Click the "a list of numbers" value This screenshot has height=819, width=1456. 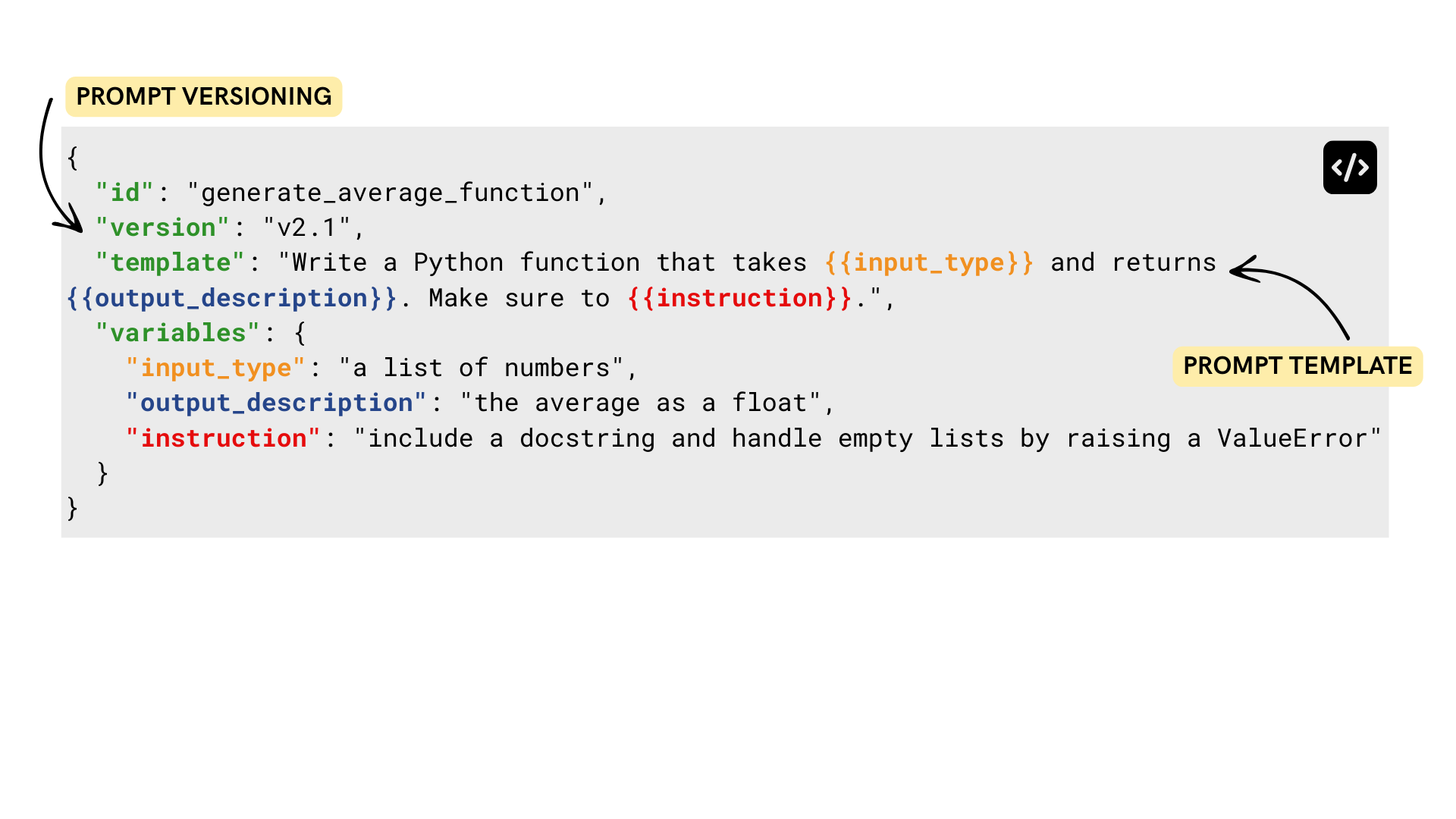pos(481,368)
